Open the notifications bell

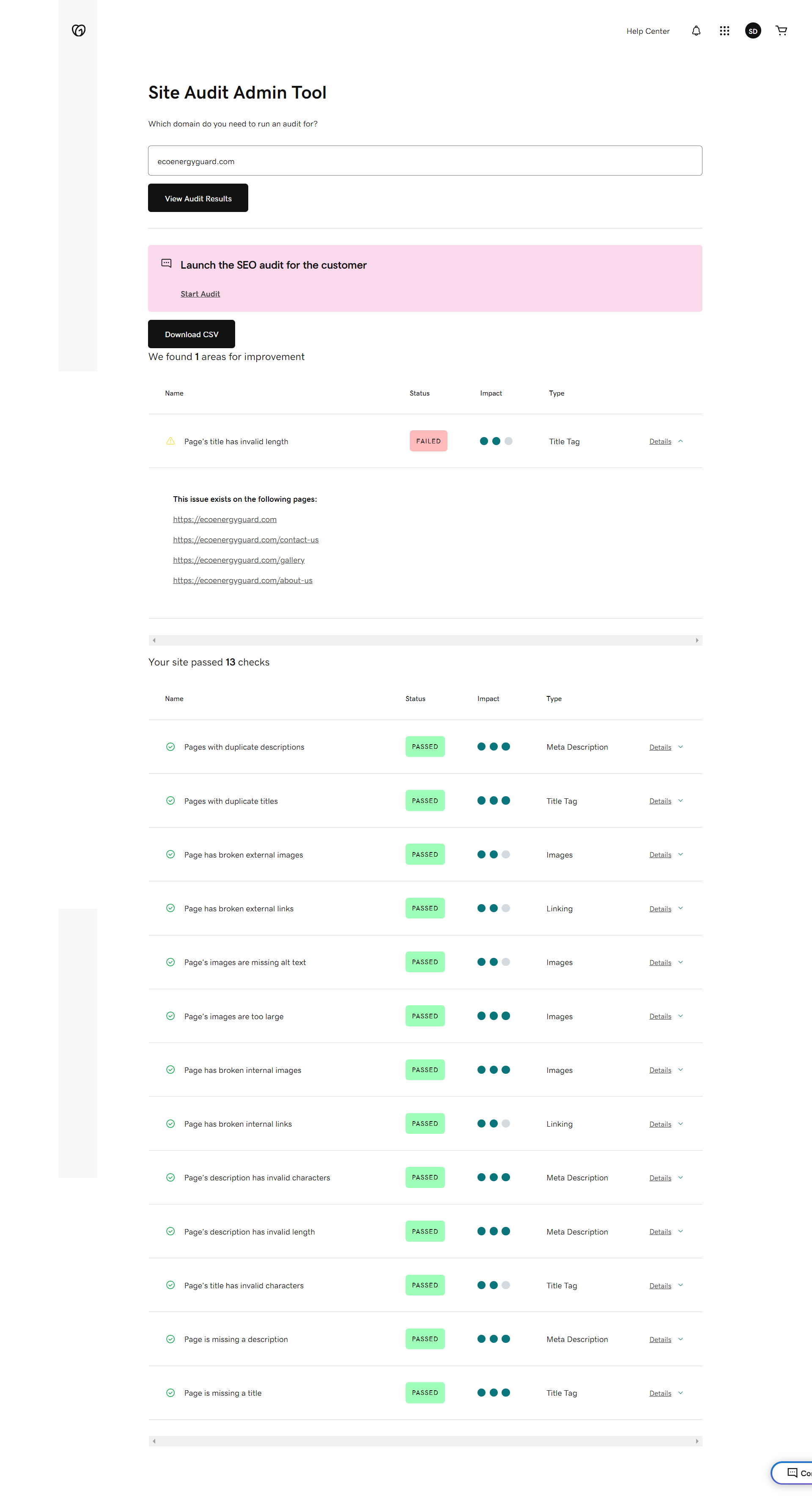(696, 31)
